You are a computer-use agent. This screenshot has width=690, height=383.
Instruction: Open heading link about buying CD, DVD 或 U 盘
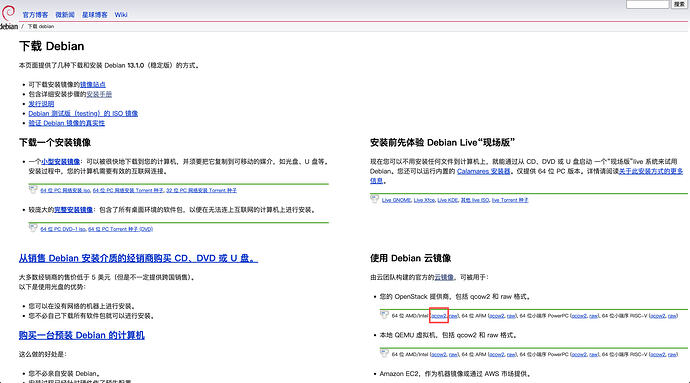pos(138,258)
